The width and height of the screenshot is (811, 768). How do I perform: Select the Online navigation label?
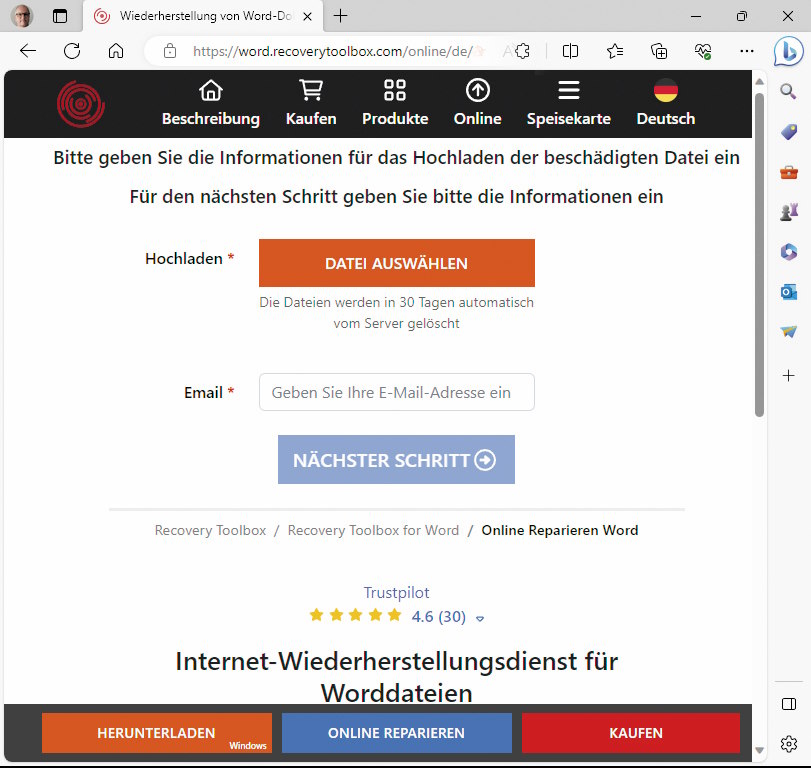pos(477,118)
